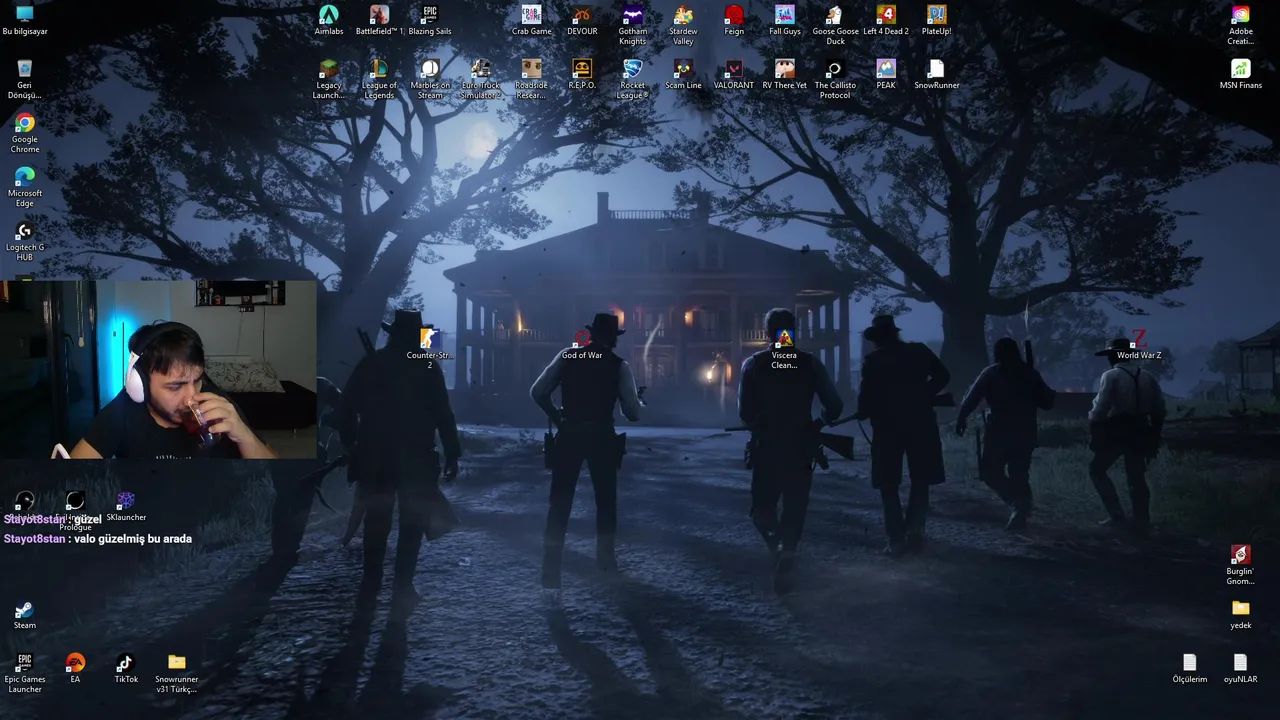Open Logitech G HUB shortcut
Image resolution: width=1280 pixels, height=720 pixels.
[x=25, y=241]
